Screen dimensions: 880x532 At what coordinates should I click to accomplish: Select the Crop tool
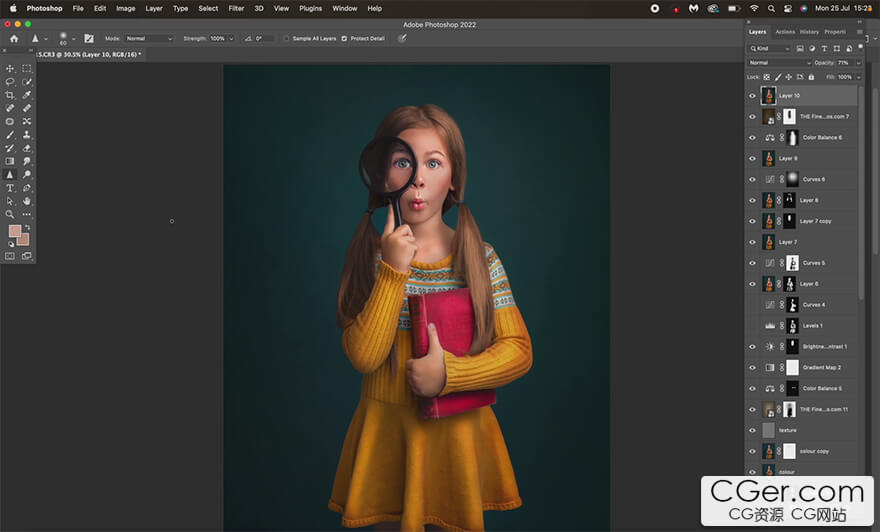10,95
